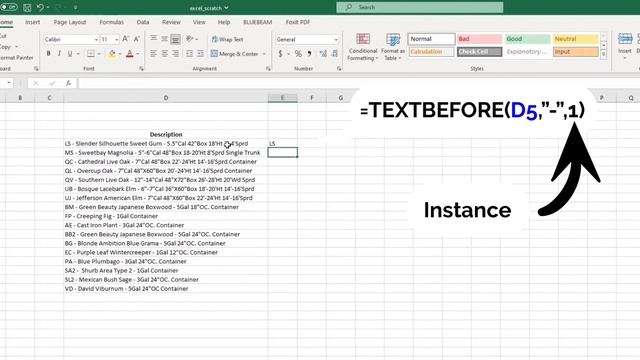
Task: Toggle Bold formatting
Action: coord(49,53)
